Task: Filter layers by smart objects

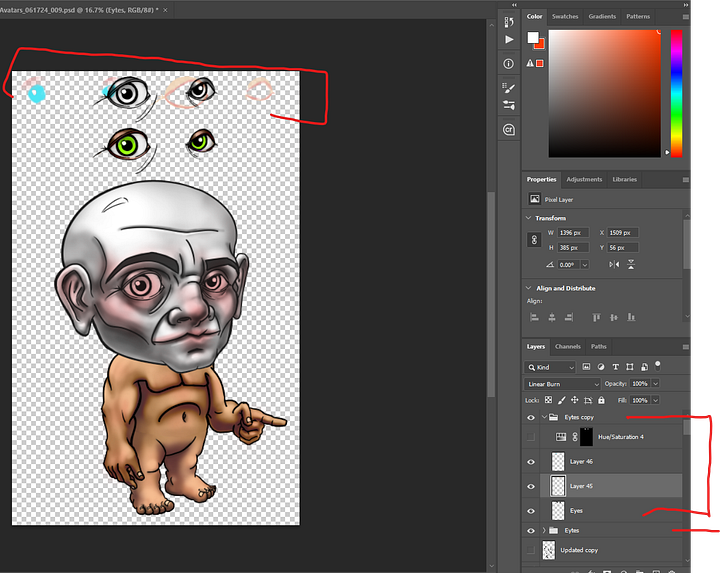Action: (644, 367)
